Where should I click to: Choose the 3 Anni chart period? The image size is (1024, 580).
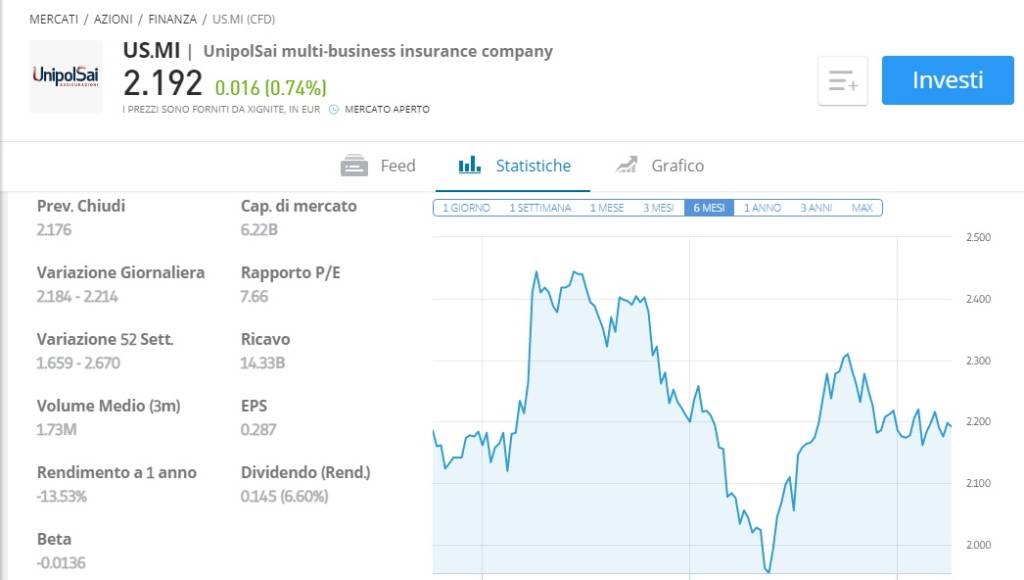point(816,208)
